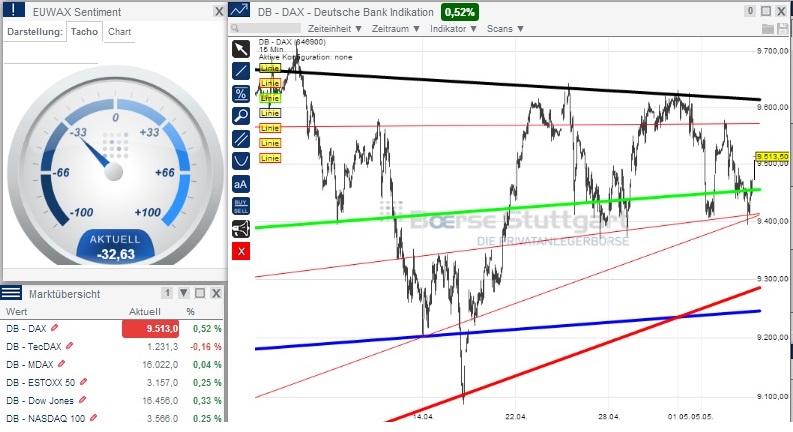The image size is (793, 432).
Task: Sort by the Aktuell column header
Action: point(145,311)
